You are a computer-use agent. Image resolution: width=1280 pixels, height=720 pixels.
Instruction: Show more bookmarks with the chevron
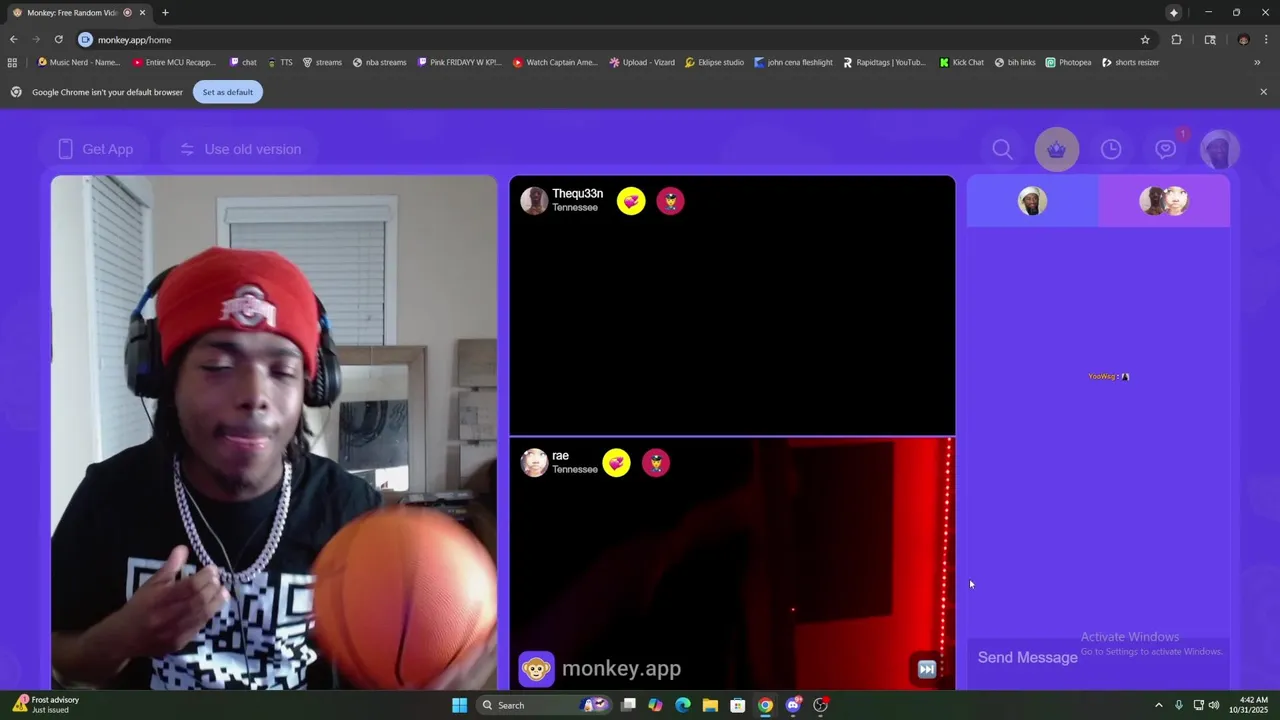(x=1257, y=62)
